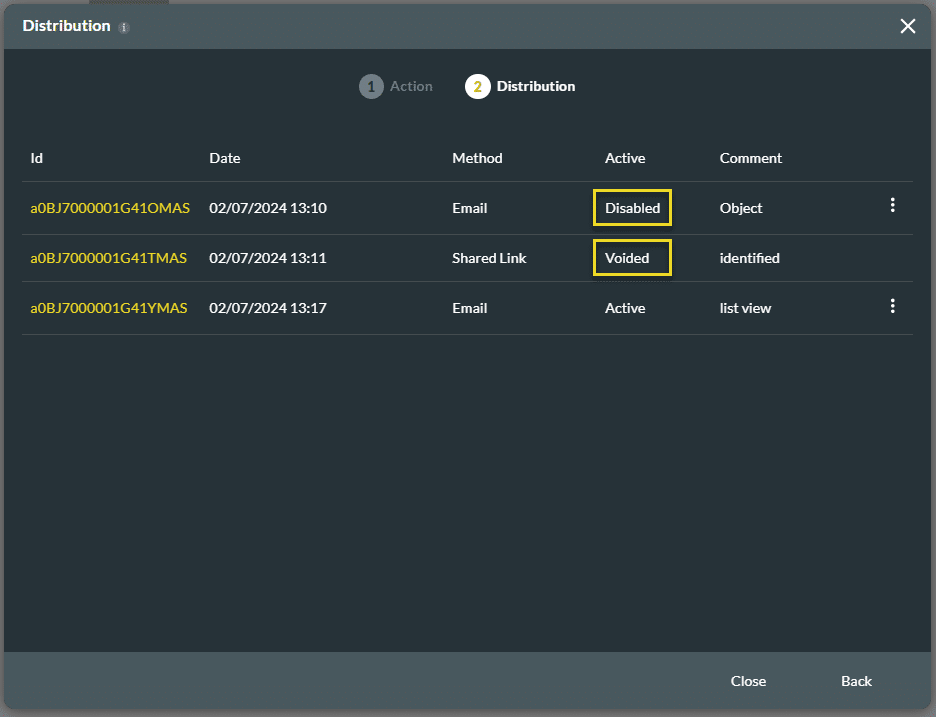Image resolution: width=936 pixels, height=717 pixels.
Task: Click the Comment column header
Action: (750, 158)
